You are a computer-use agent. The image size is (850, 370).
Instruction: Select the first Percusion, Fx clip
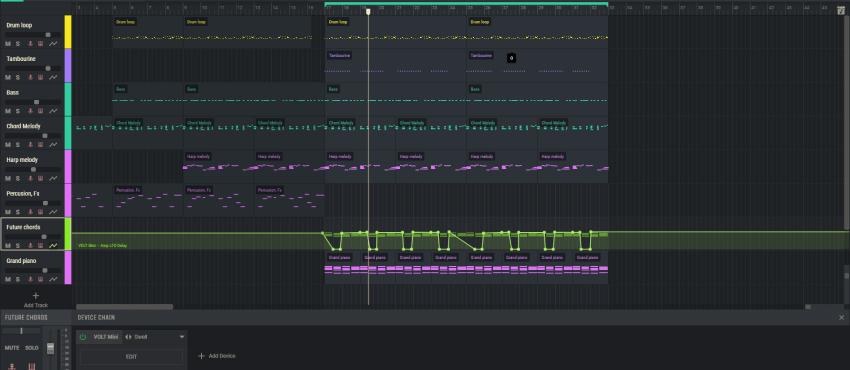click(148, 200)
